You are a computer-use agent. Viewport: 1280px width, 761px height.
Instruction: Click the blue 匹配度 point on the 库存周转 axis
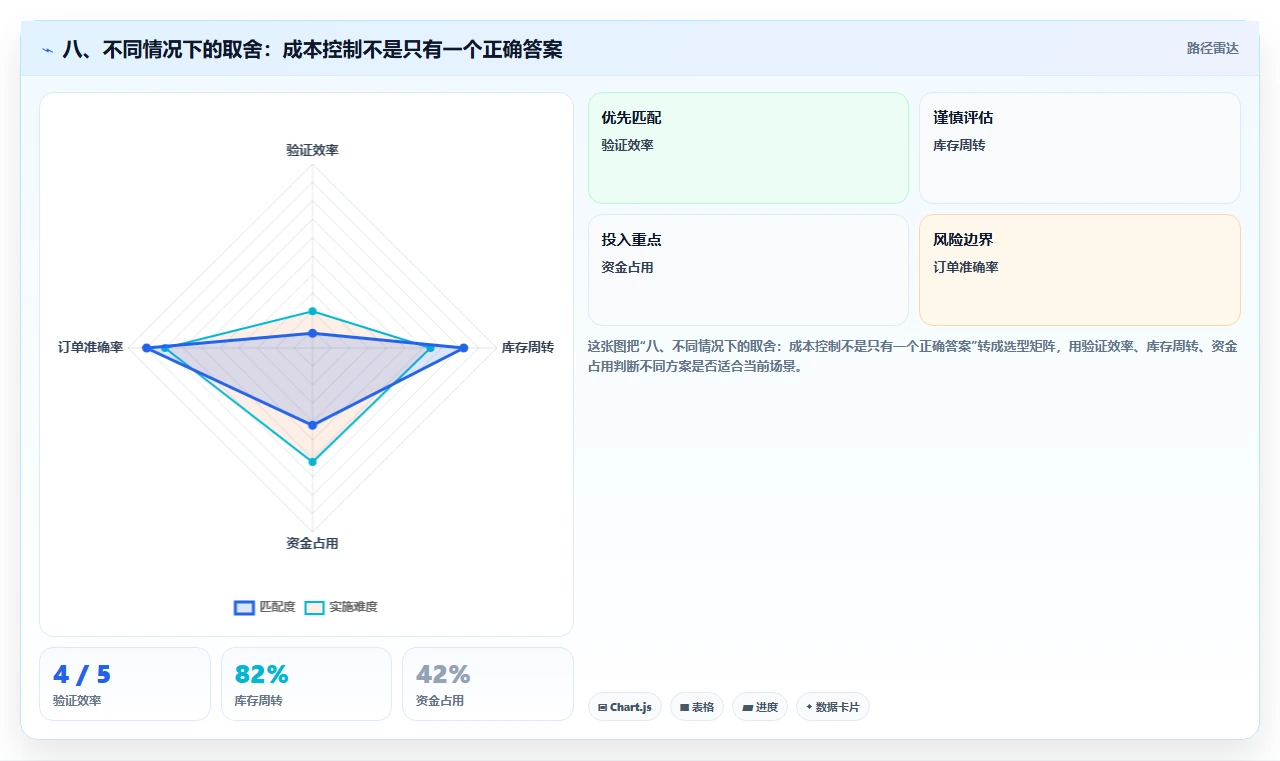click(464, 348)
